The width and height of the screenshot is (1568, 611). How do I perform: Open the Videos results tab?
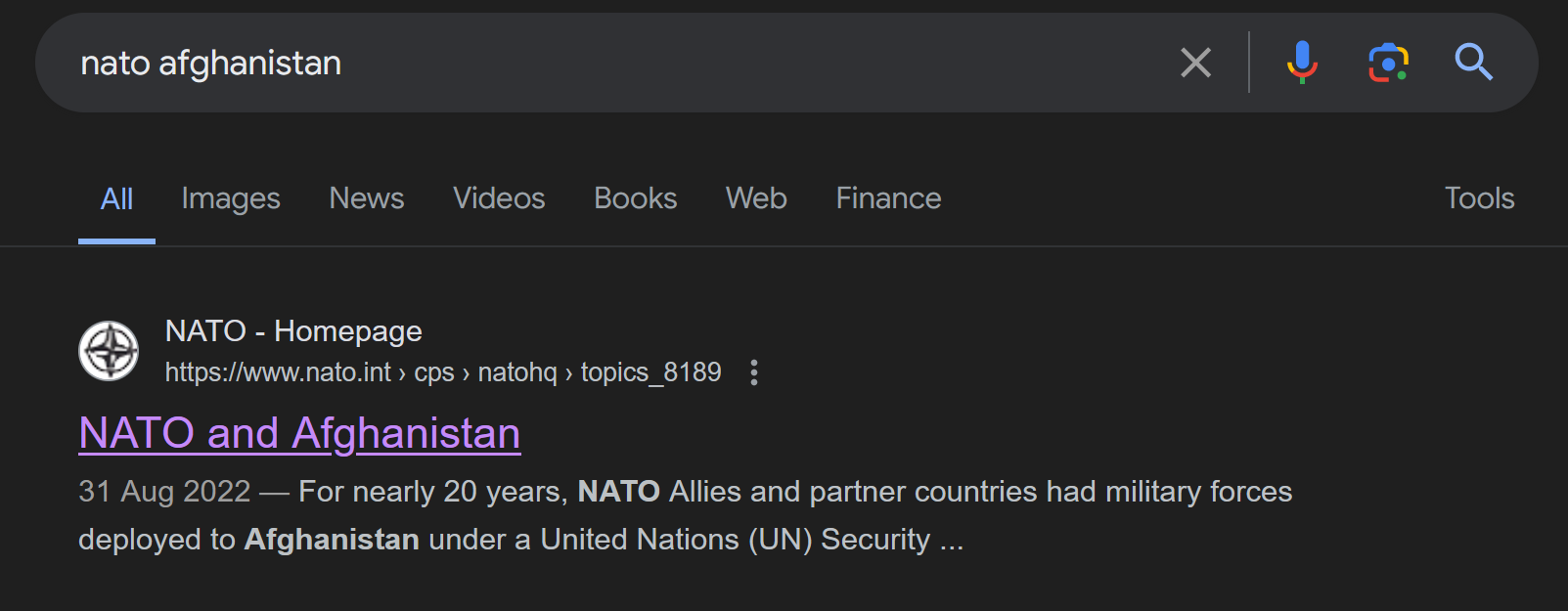pyautogui.click(x=499, y=198)
